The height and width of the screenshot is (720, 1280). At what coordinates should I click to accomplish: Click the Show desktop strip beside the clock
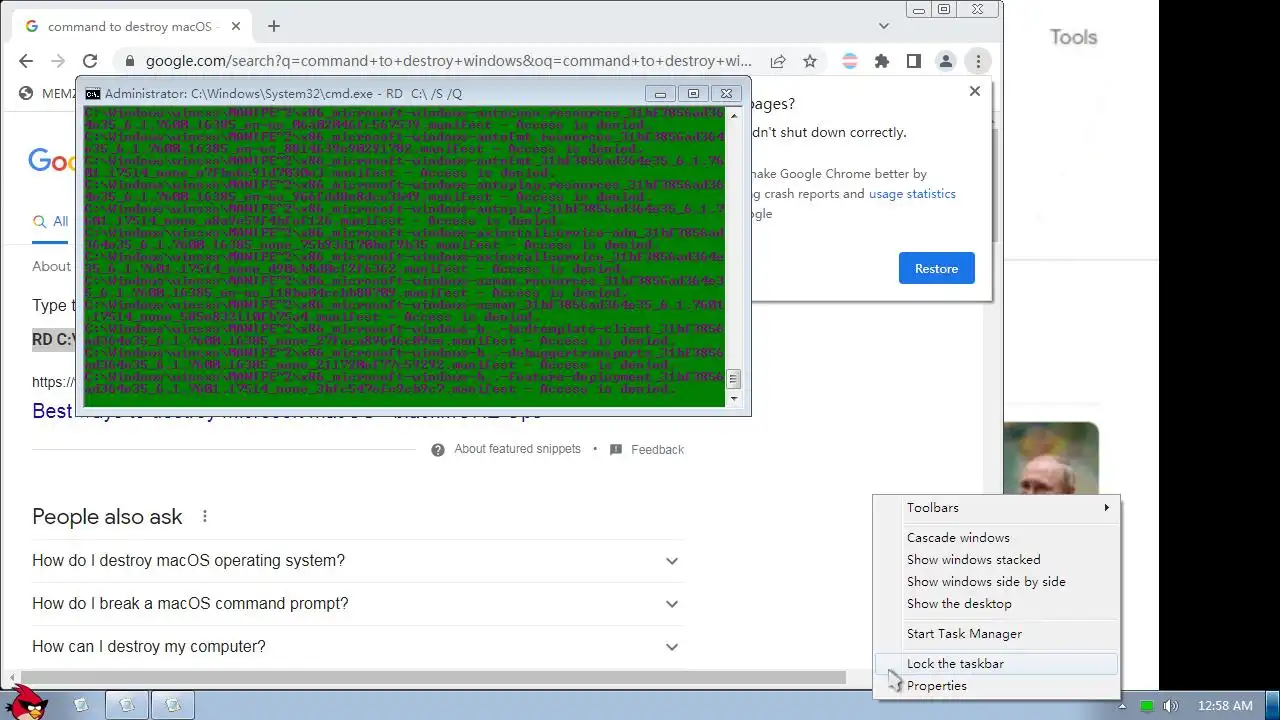(x=1272, y=706)
